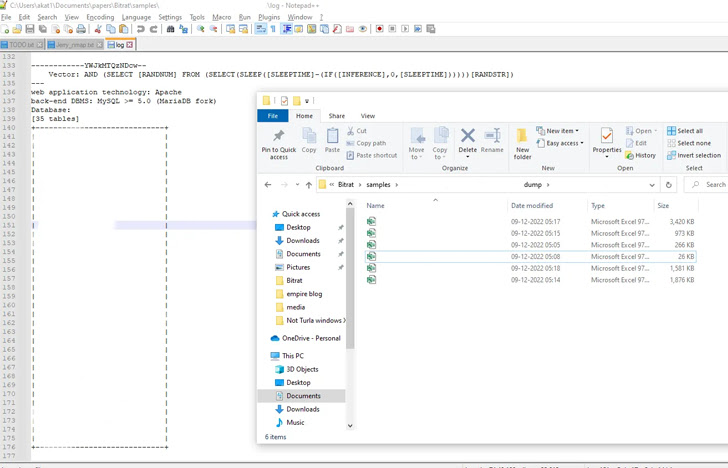Click Select all in the ribbon
The height and width of the screenshot is (468, 728).
tap(689, 131)
